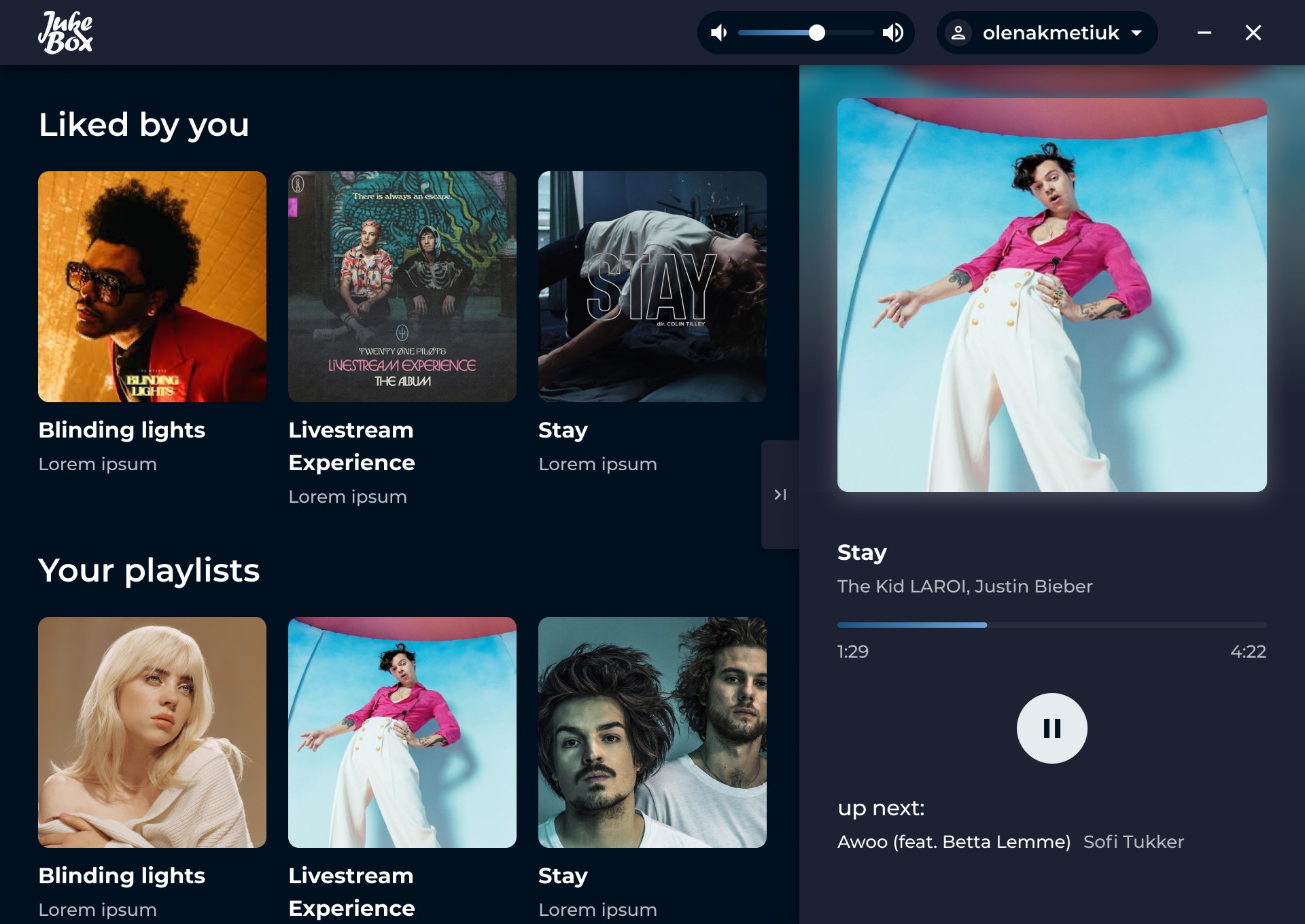The image size is (1305, 924).
Task: Pause the currently playing song
Action: click(x=1051, y=728)
